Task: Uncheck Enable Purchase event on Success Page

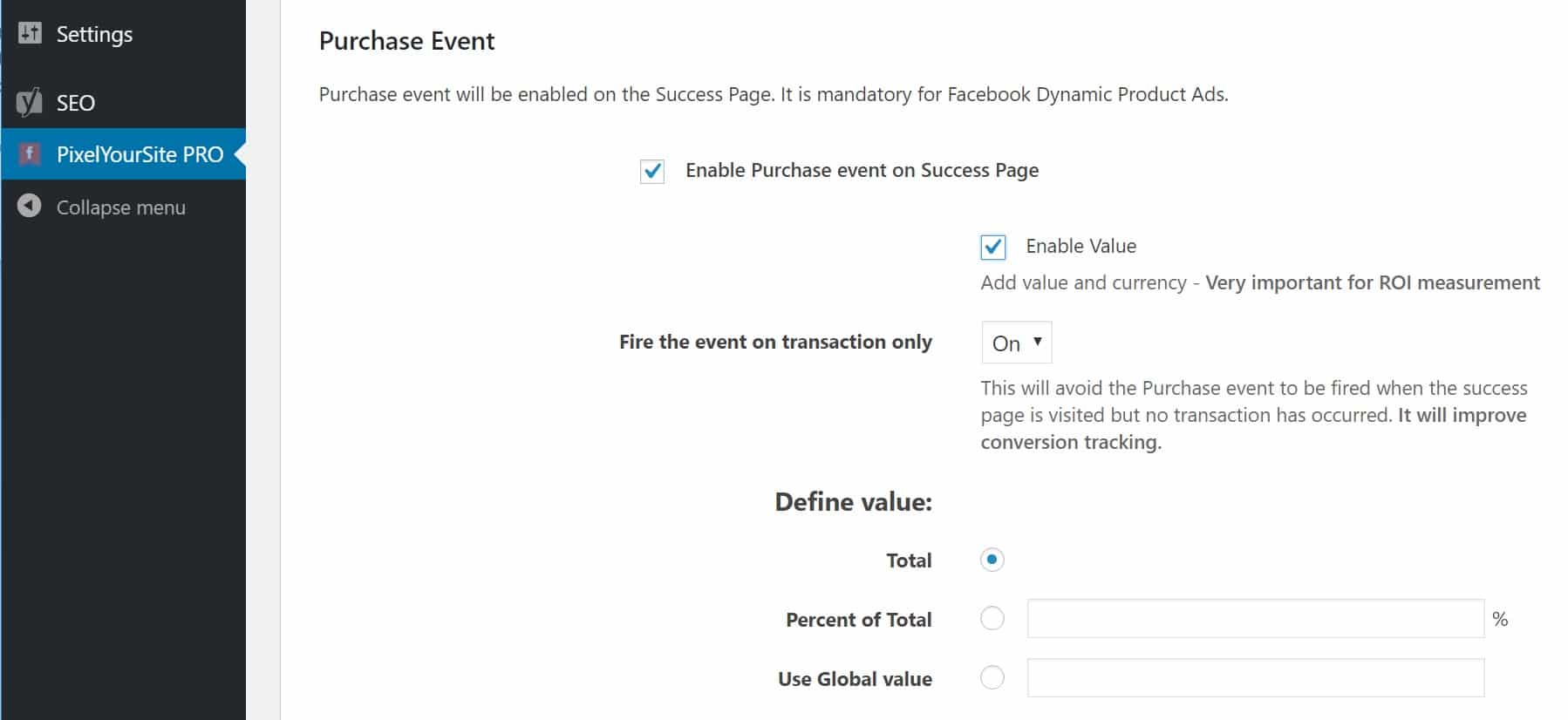Action: (x=652, y=171)
